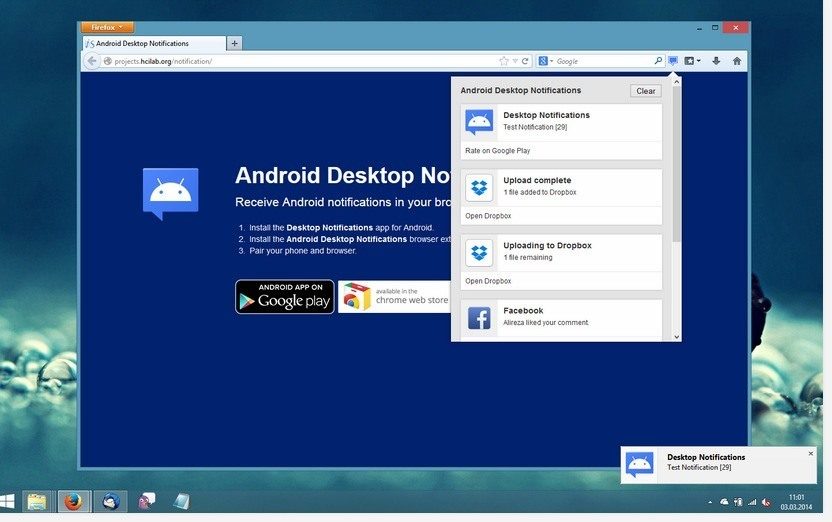Image resolution: width=832 pixels, height=522 pixels.
Task: Switch to Firefox in the taskbar
Action: coord(73,501)
